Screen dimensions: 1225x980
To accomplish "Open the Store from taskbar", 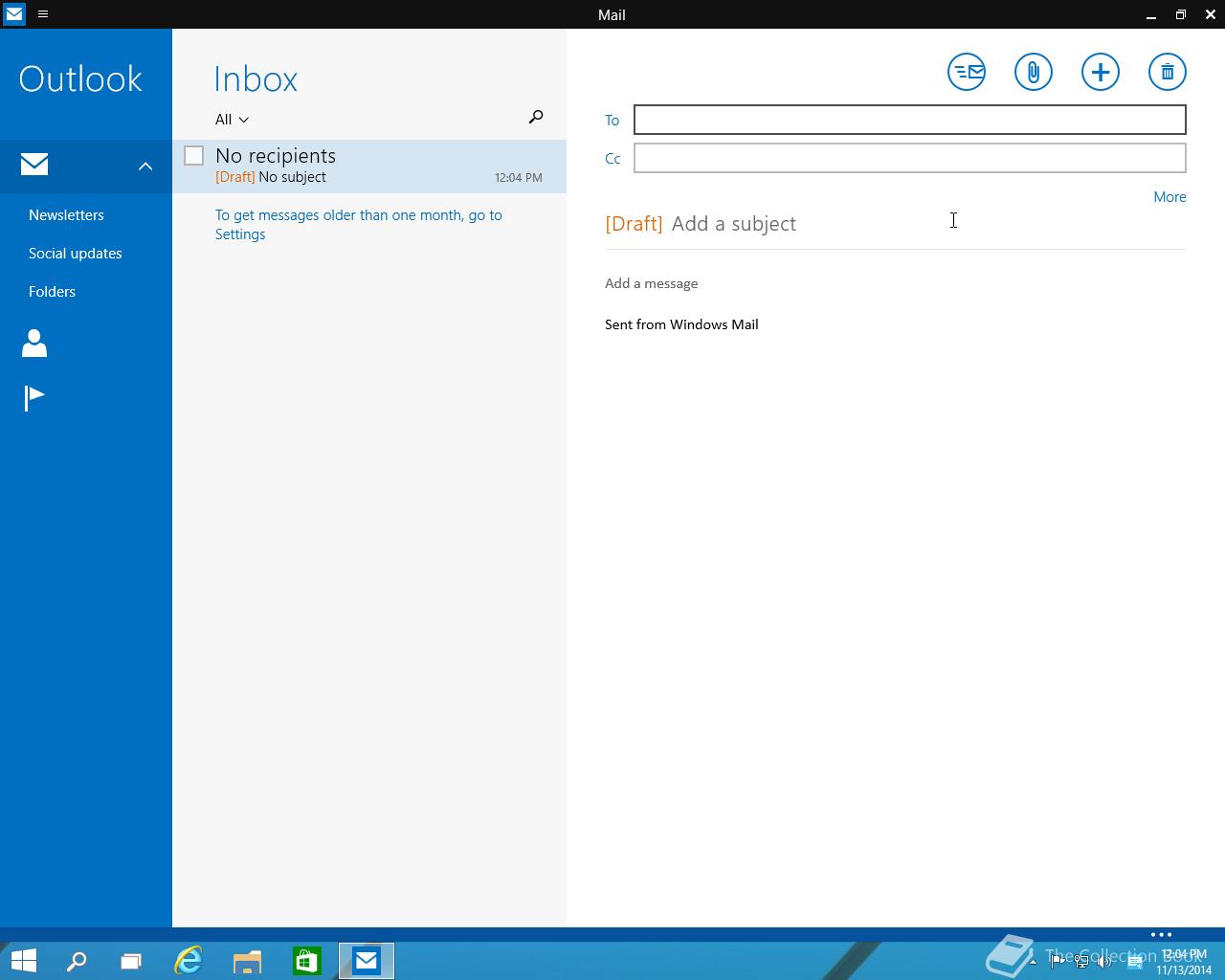I will tap(306, 961).
